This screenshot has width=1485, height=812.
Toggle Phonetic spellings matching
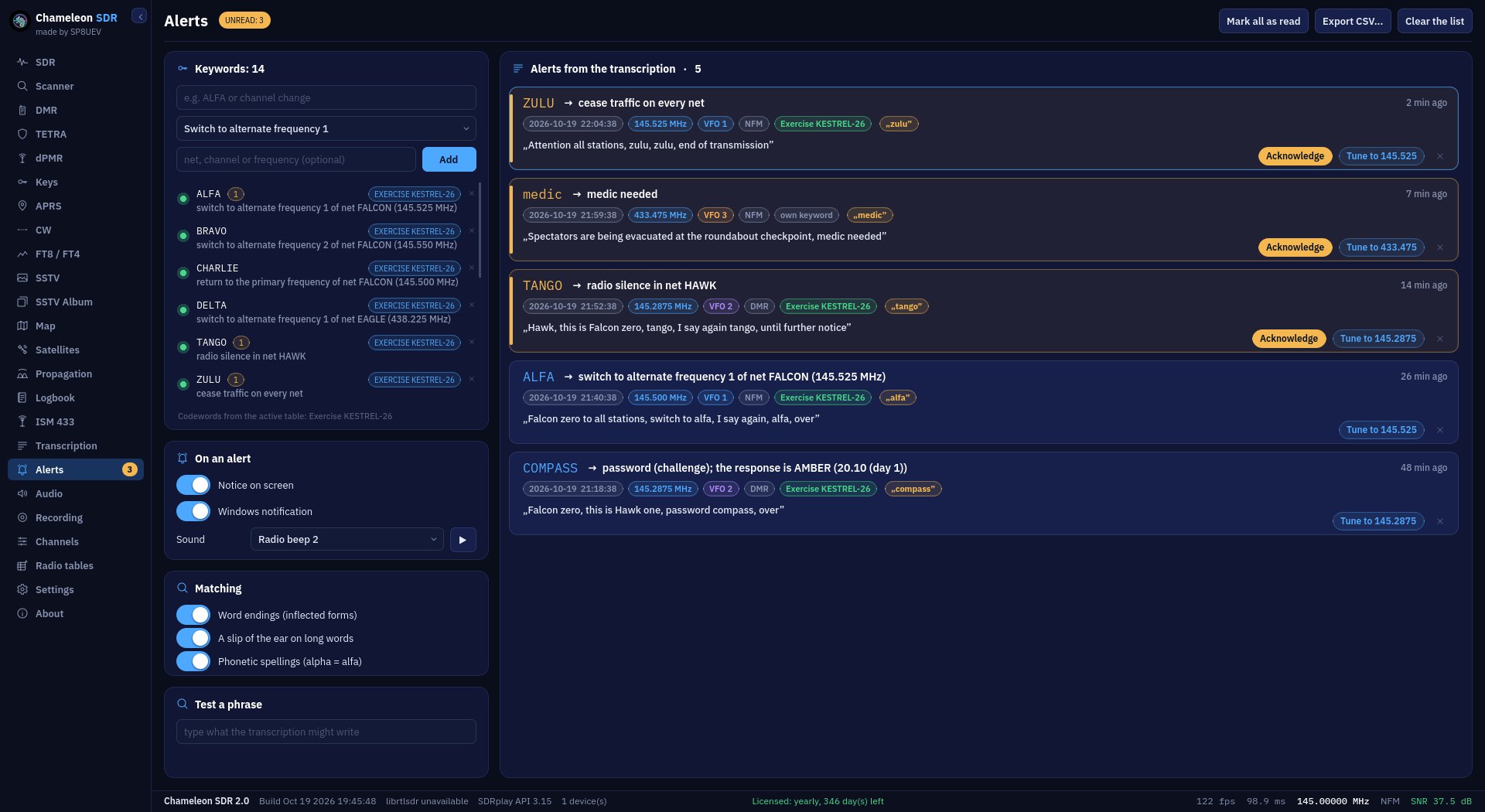pyautogui.click(x=193, y=661)
